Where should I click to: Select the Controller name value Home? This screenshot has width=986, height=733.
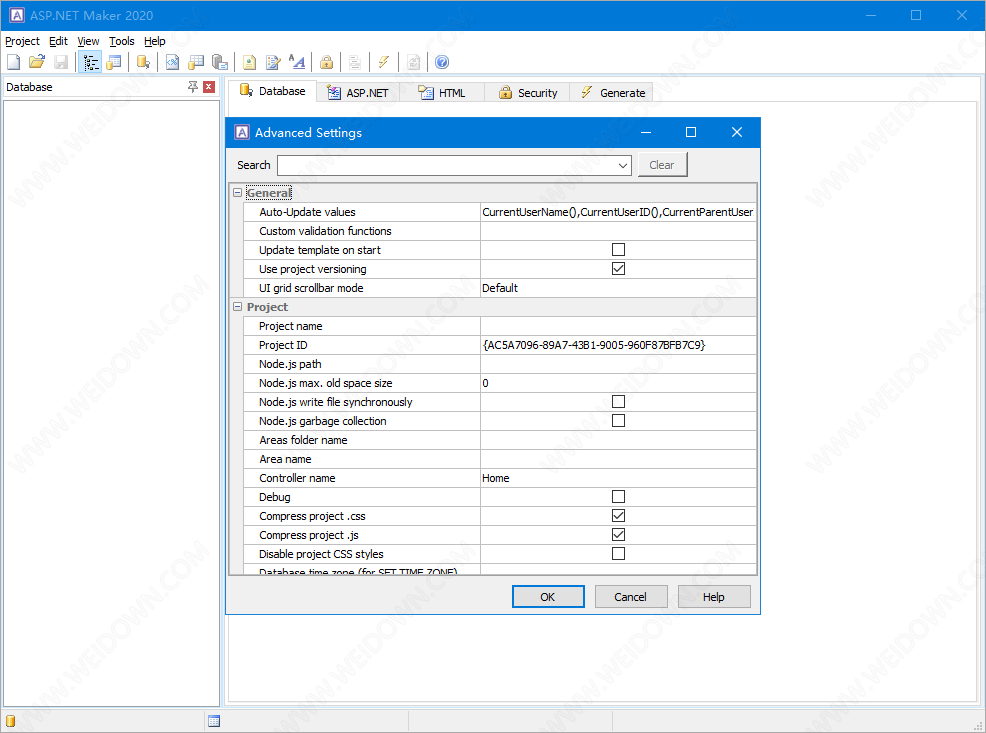[x=618, y=478]
